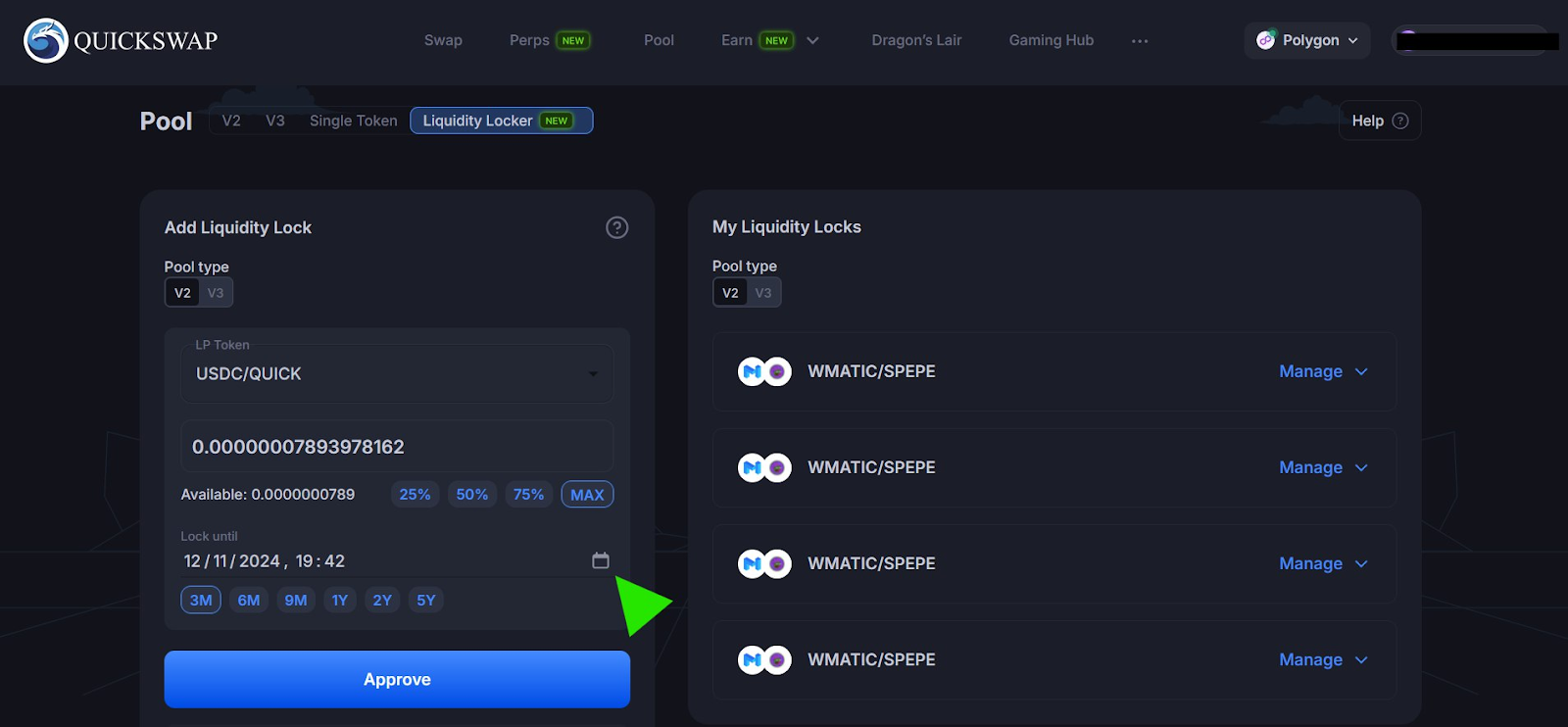Go to the Swap page
The width and height of the screenshot is (1568, 727).
[443, 40]
